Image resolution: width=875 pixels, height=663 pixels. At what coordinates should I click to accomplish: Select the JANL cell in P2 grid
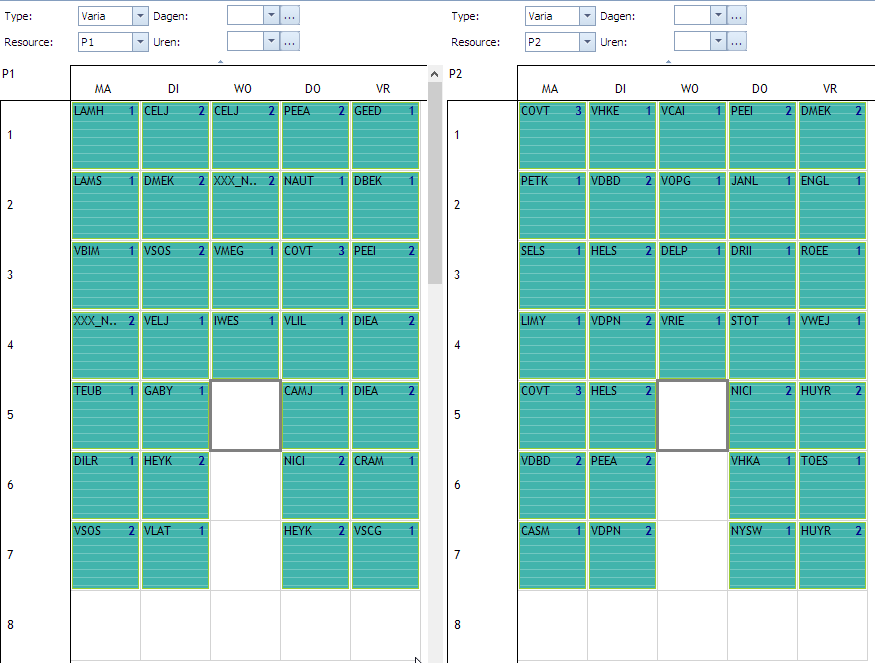[762, 205]
